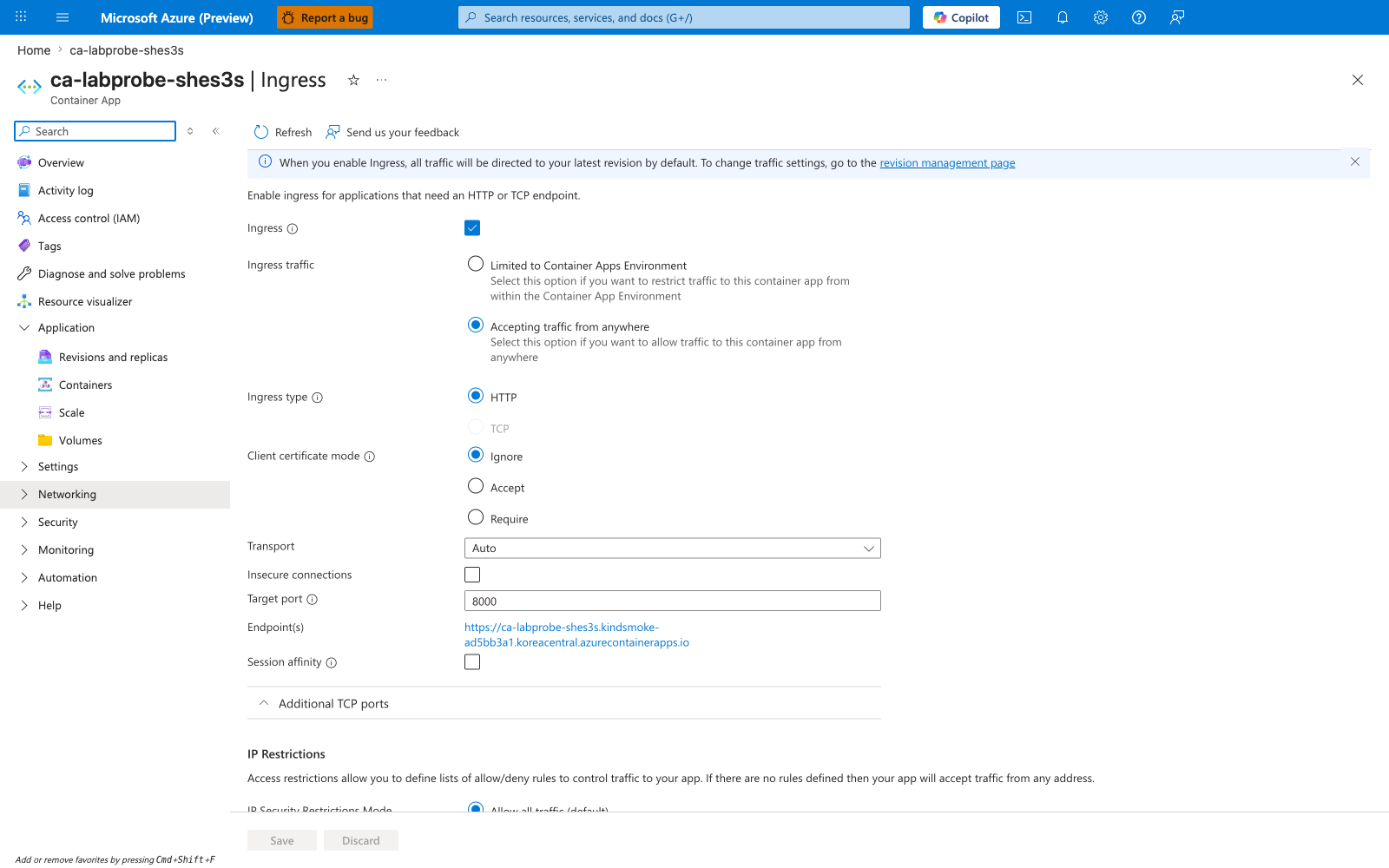
Task: Open the help question mark icon
Action: (1139, 17)
